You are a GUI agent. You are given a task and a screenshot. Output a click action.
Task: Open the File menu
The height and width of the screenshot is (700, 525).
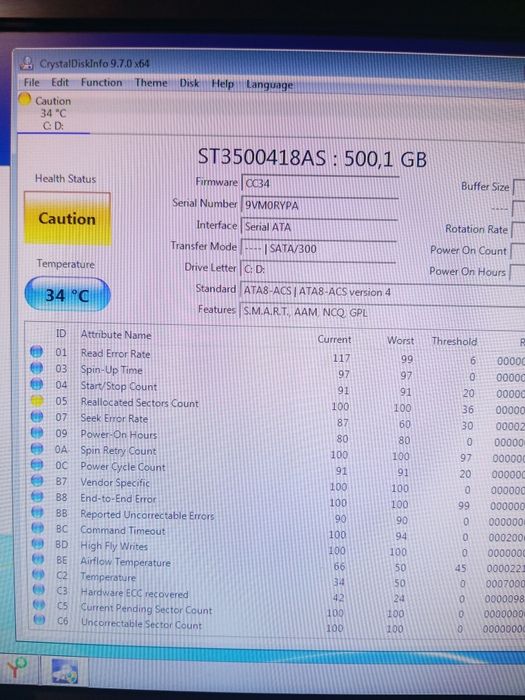tap(31, 83)
